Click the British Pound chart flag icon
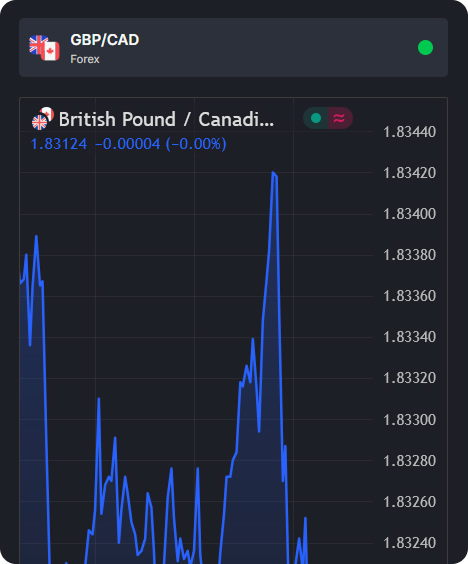Viewport: 468px width, 564px height. tap(43, 118)
